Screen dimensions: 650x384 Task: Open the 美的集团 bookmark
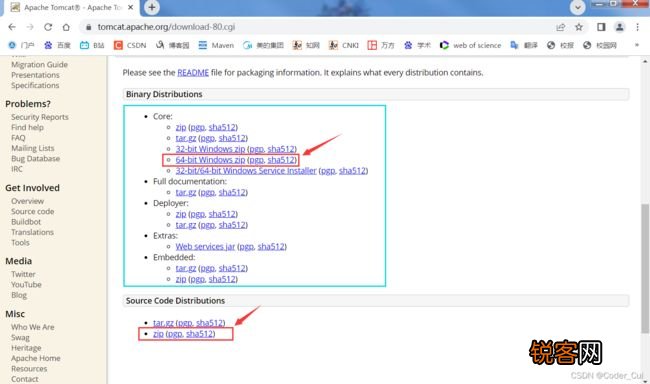263,45
